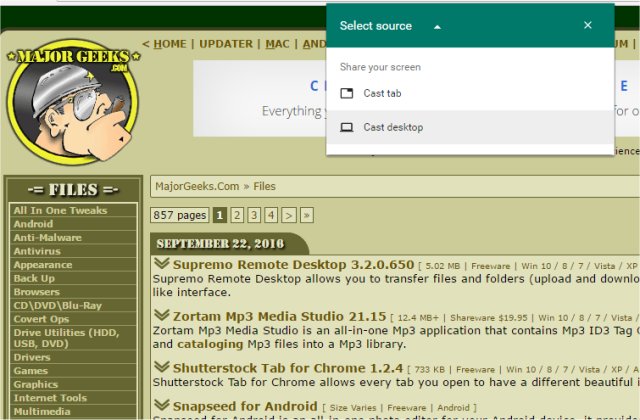Viewport: 640px width, 420px height.
Task: Choose Cast desktop option
Action: click(470, 127)
